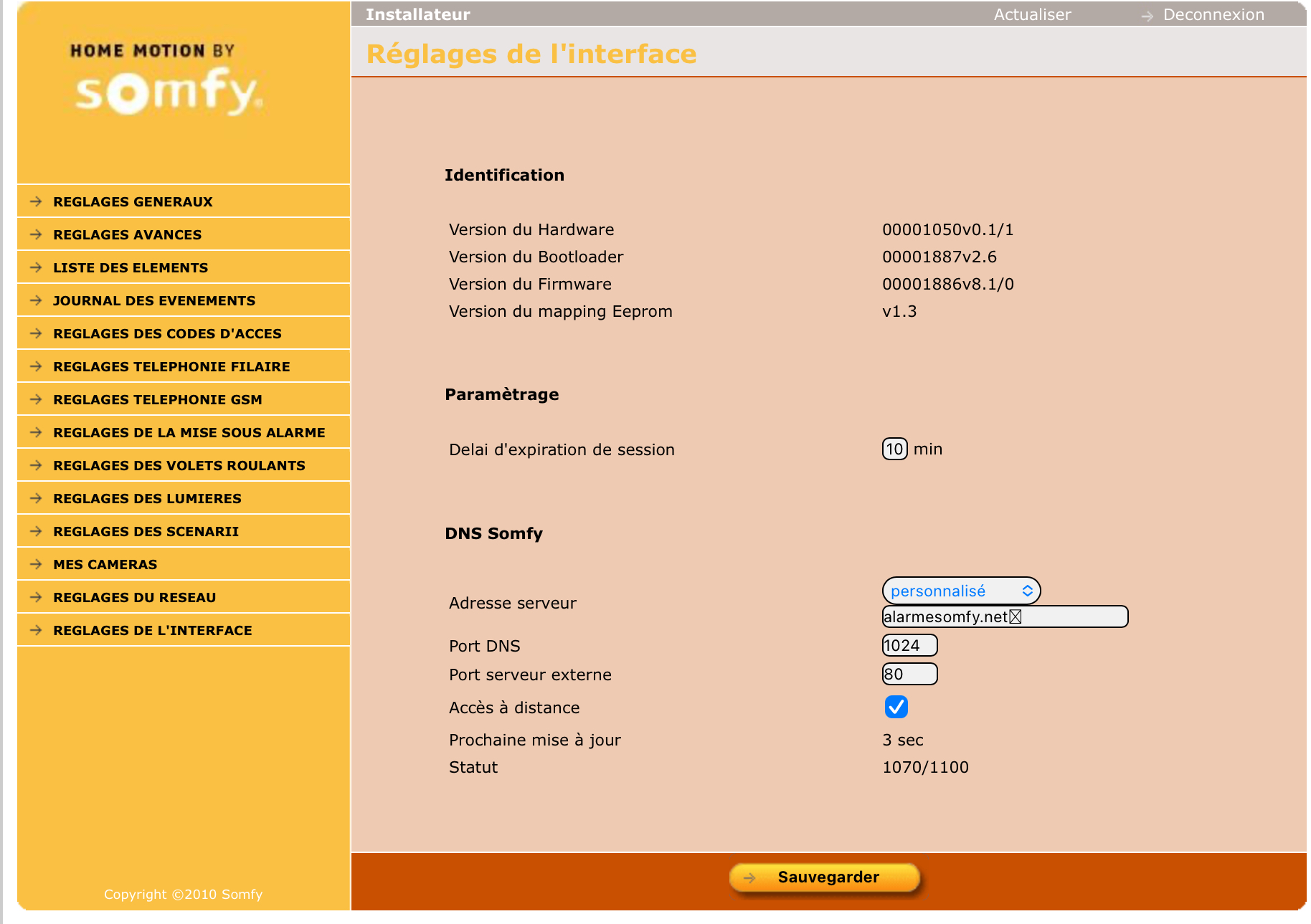Go to Reglages Telephonie GSM
Image resolution: width=1311 pixels, height=924 pixels.
[x=157, y=400]
